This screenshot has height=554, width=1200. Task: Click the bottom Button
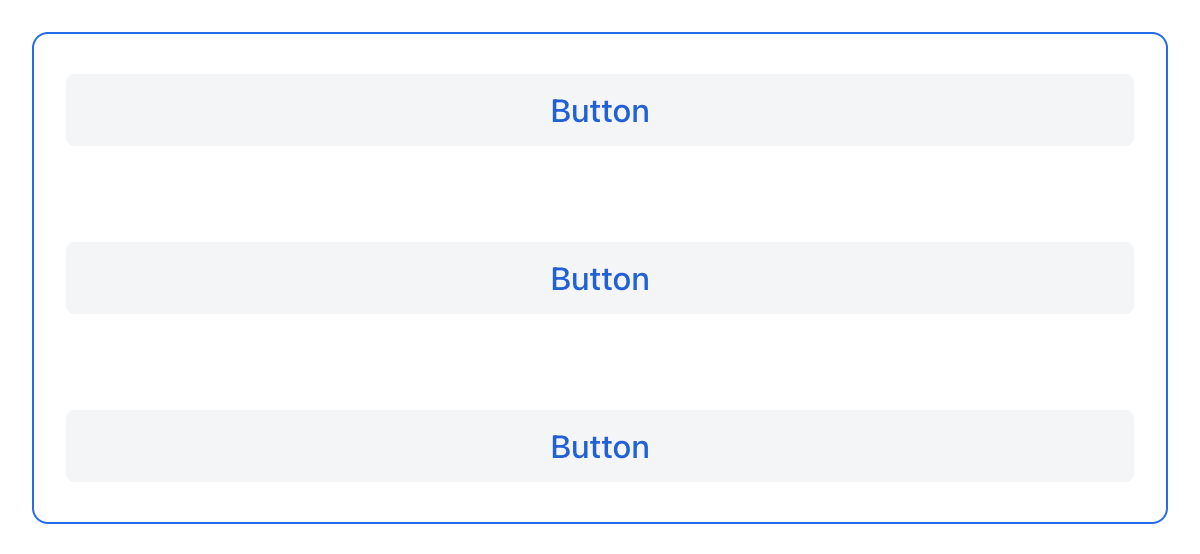[600, 446]
